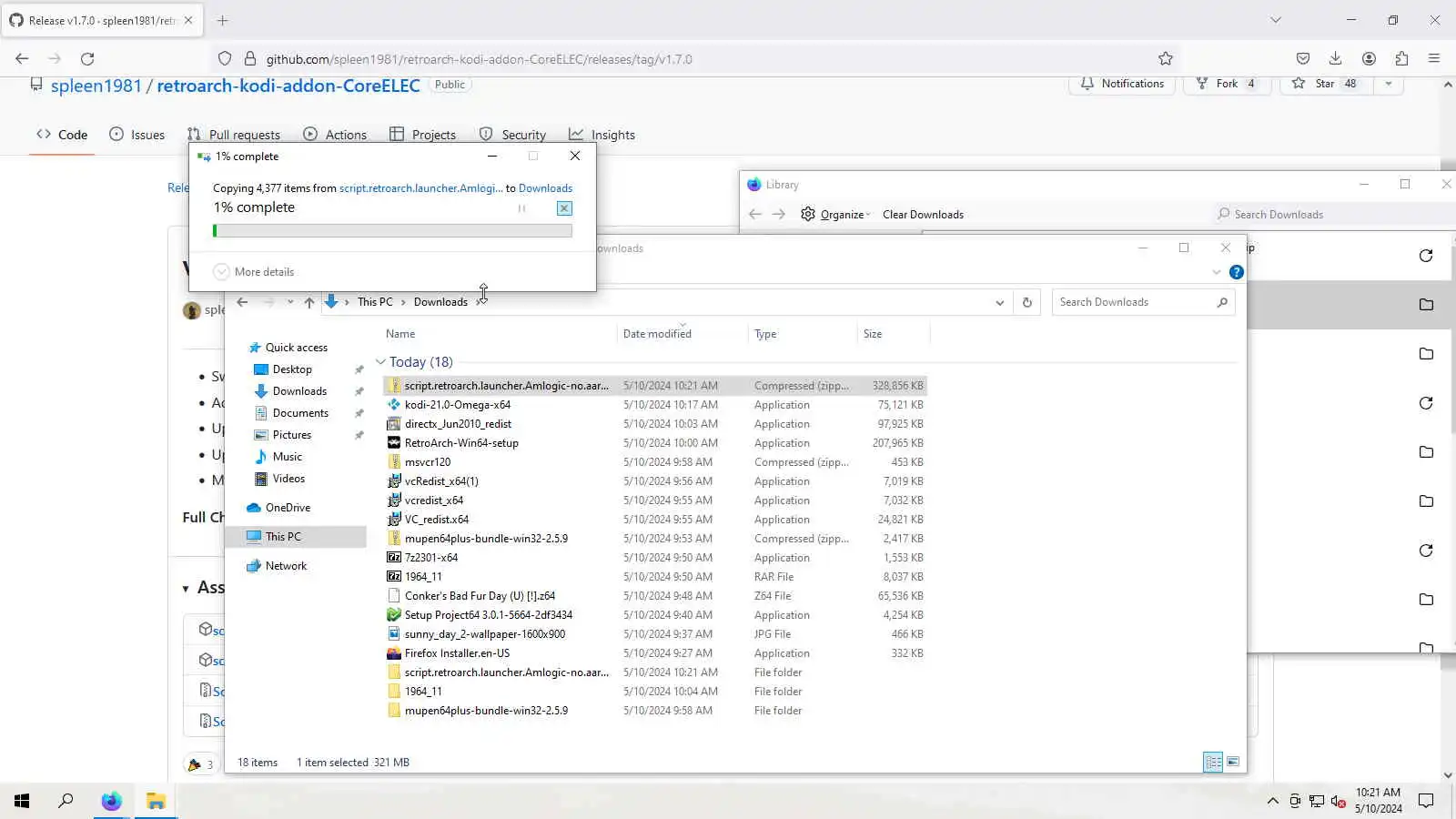The height and width of the screenshot is (819, 1456).
Task: Click the copy progress bar
Action: pos(392,231)
